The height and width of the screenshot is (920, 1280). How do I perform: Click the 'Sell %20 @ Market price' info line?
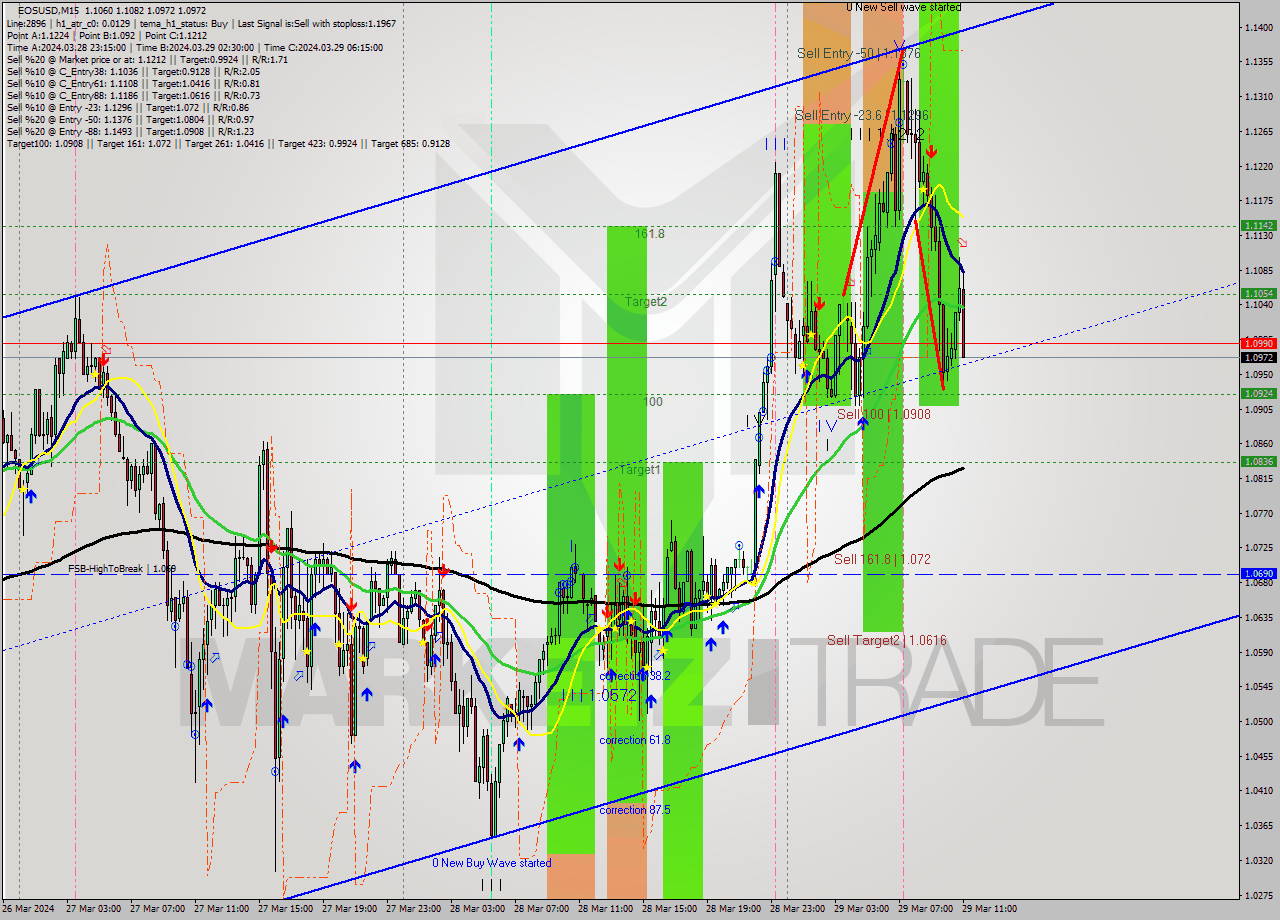147,59
